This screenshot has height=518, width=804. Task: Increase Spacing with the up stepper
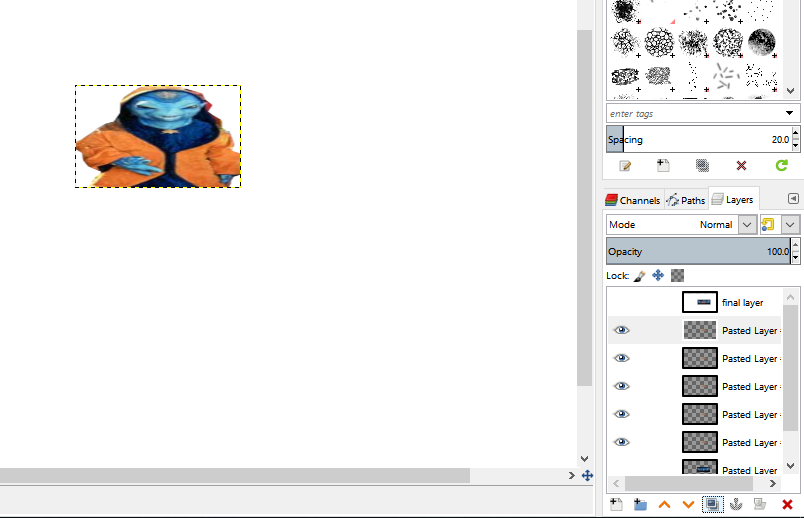tap(795, 134)
